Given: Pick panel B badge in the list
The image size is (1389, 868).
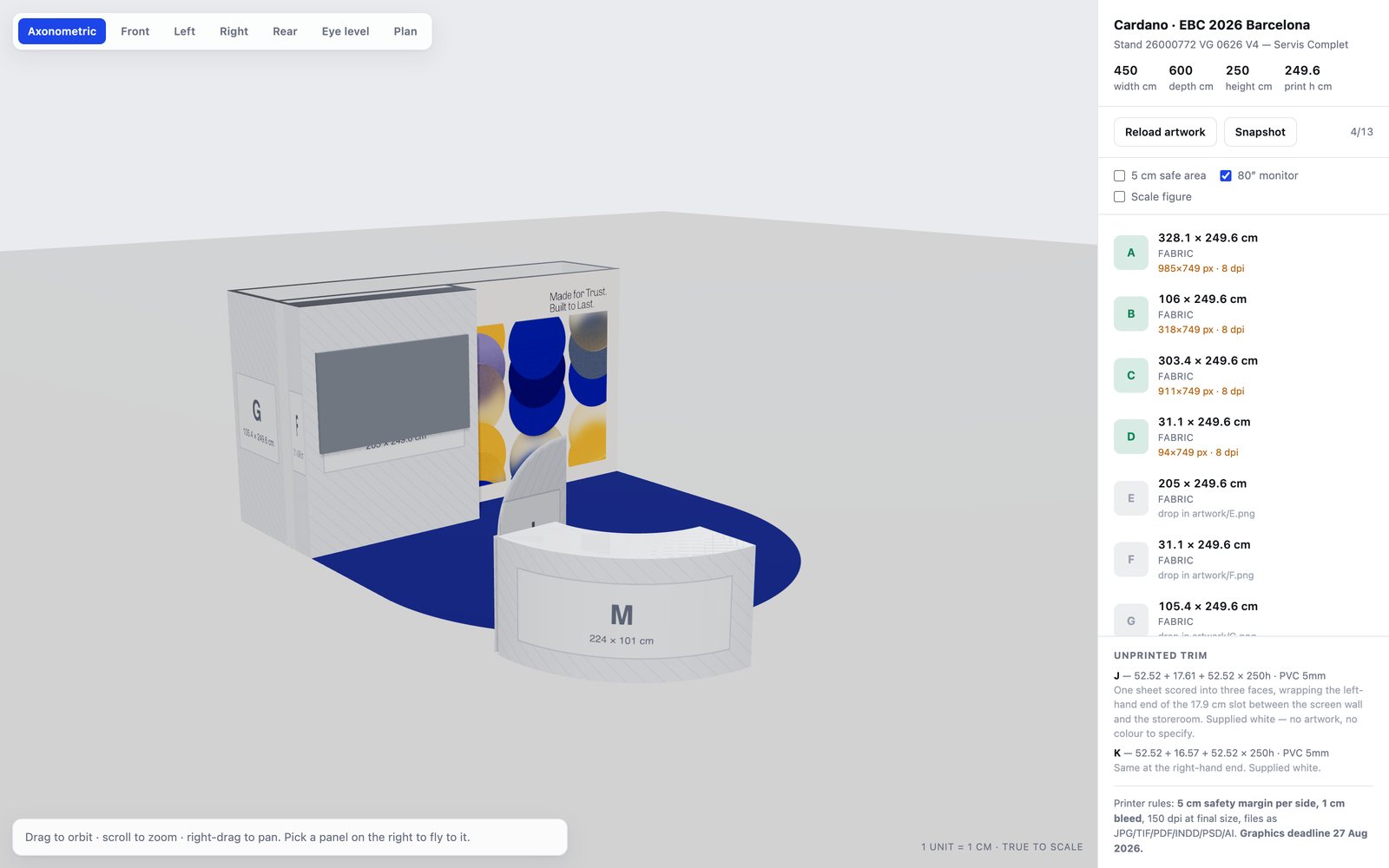Looking at the screenshot, I should 1131,314.
